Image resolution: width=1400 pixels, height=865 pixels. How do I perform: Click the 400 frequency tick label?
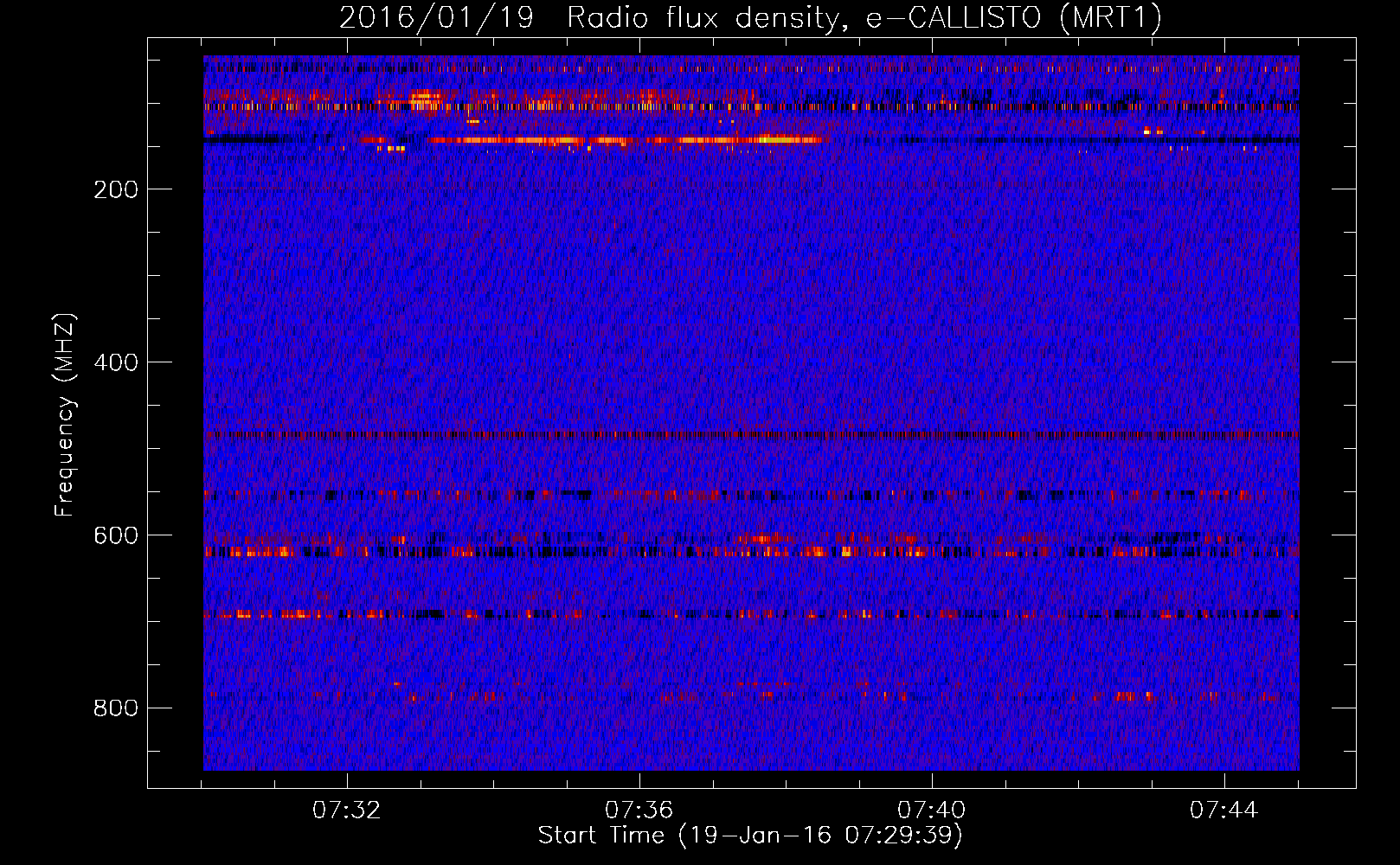tap(116, 362)
